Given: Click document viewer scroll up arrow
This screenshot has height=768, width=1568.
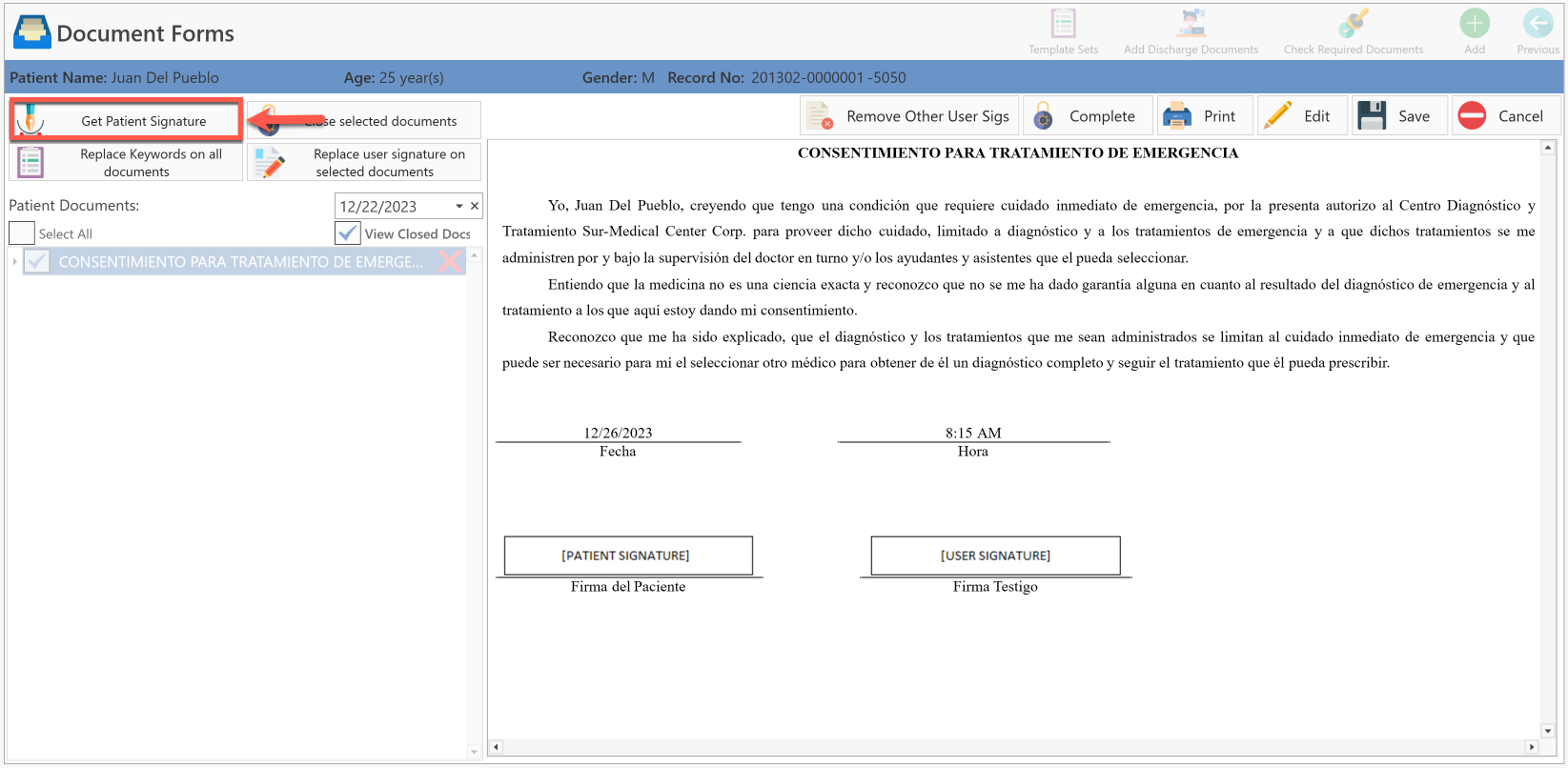Looking at the screenshot, I should pyautogui.click(x=1548, y=148).
